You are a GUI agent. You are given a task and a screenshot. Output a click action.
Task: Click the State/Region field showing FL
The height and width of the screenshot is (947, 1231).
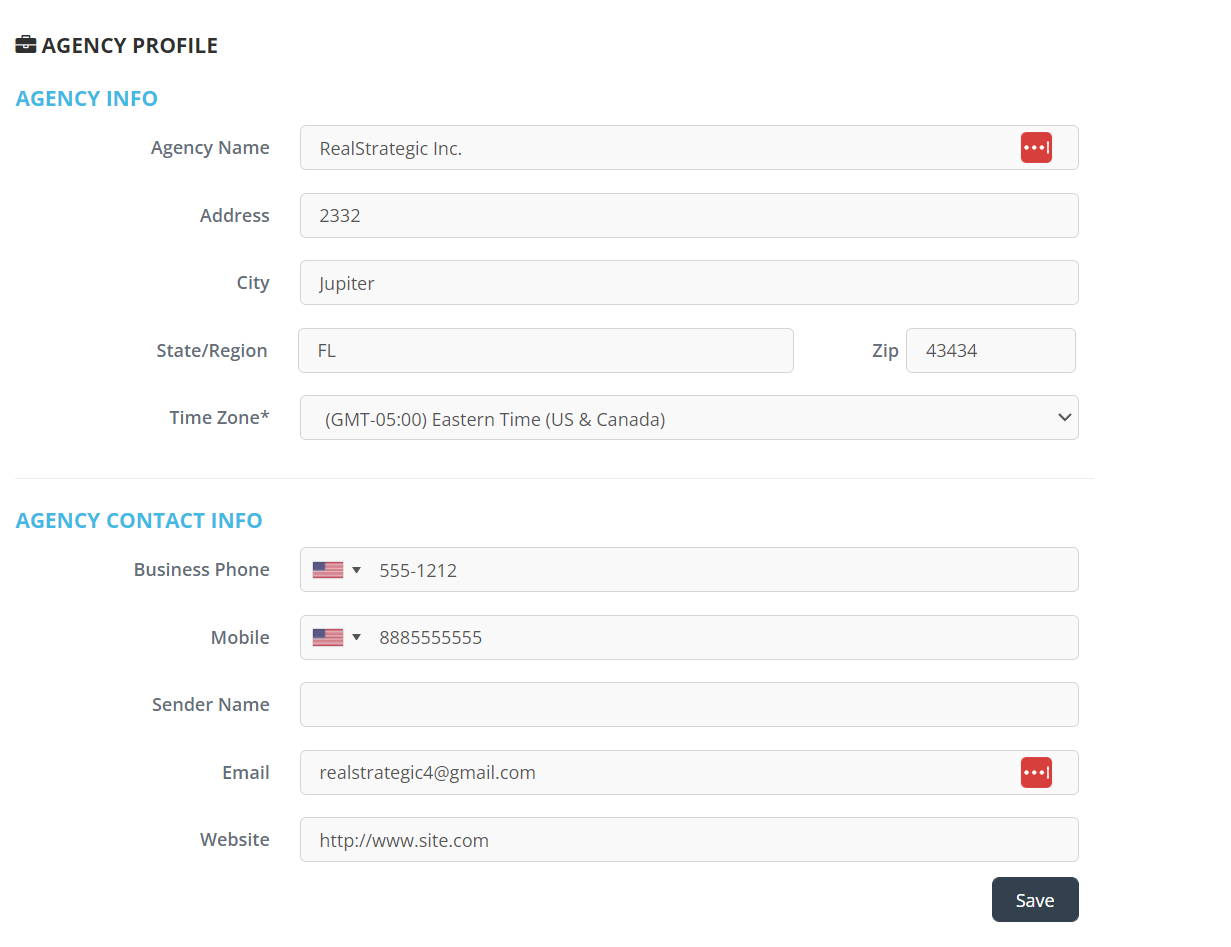[x=545, y=351]
